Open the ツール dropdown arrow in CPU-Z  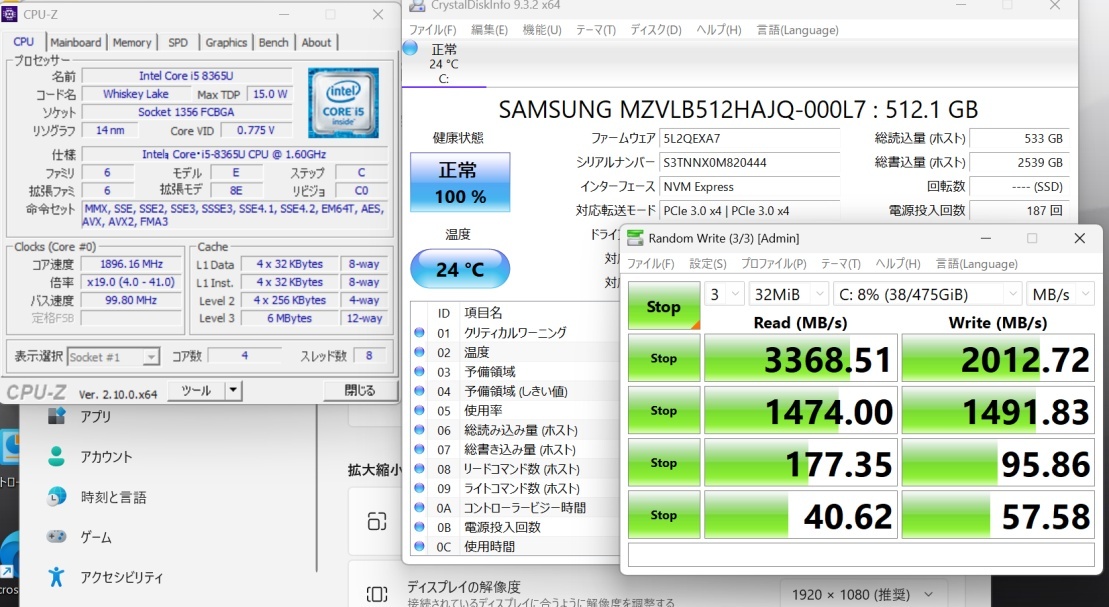(x=233, y=390)
